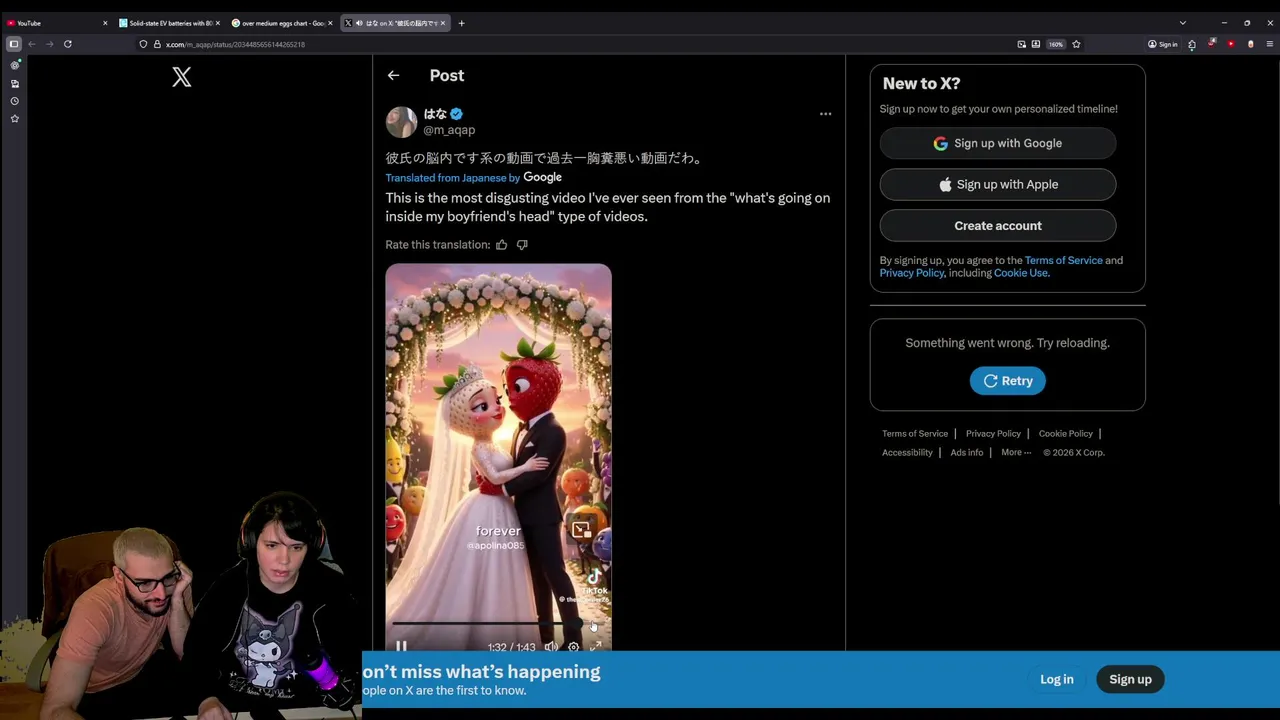Click browser Sign in account button

[x=1163, y=44]
